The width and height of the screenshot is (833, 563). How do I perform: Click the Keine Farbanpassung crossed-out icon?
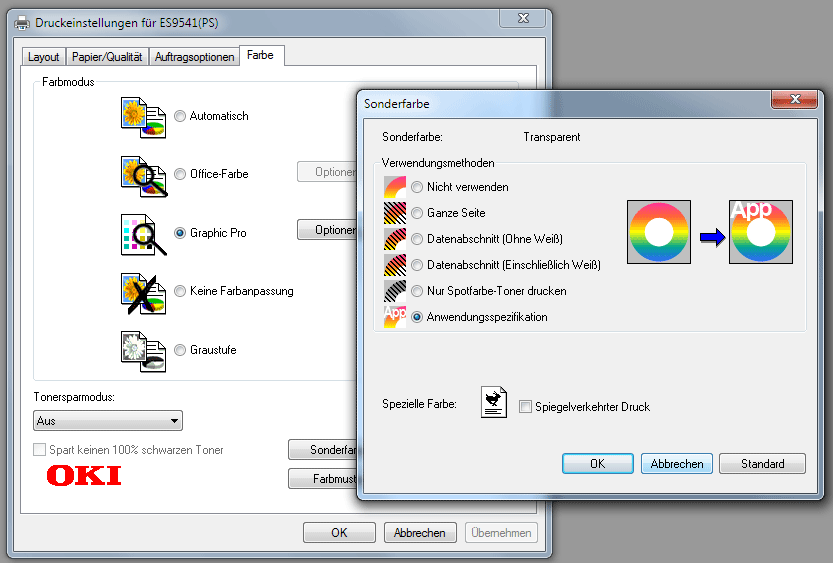point(142,291)
